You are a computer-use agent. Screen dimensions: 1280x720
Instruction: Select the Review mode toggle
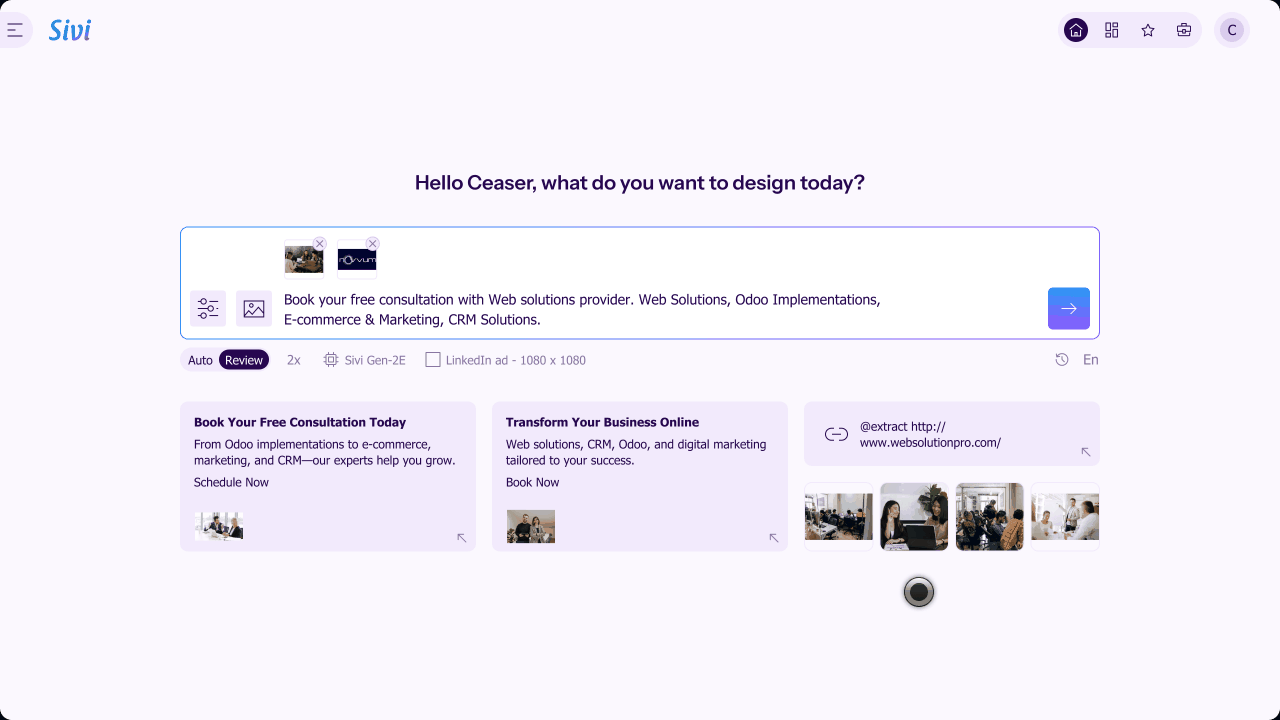click(x=244, y=360)
